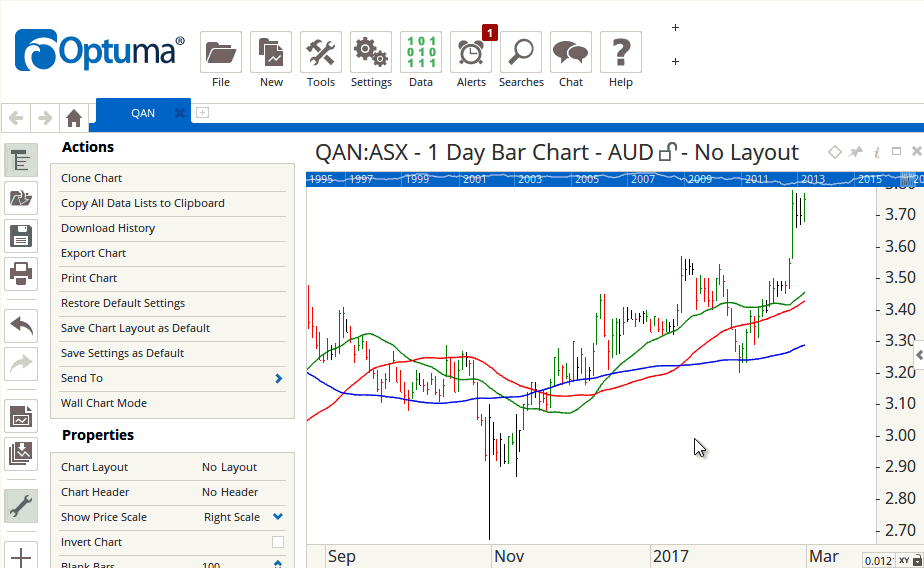This screenshot has height=568, width=924.
Task: Click the 2017 date axis label
Action: pyautogui.click(x=671, y=556)
